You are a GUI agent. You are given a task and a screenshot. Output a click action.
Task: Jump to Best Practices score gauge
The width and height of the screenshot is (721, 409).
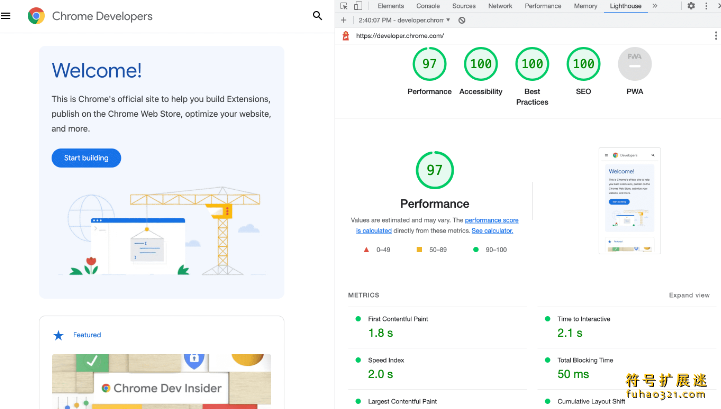(532, 64)
